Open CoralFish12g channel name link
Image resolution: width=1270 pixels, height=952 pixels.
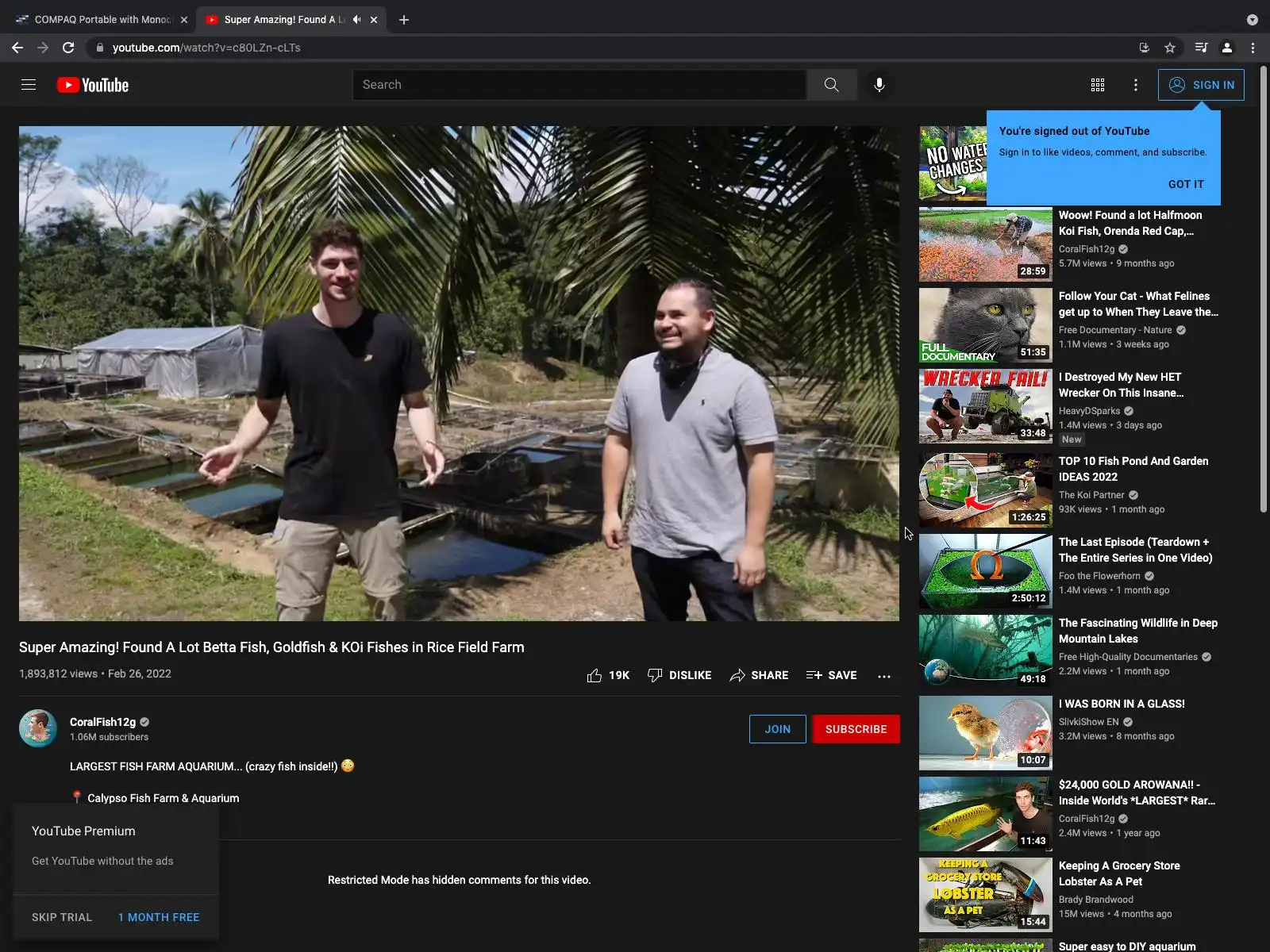(102, 722)
